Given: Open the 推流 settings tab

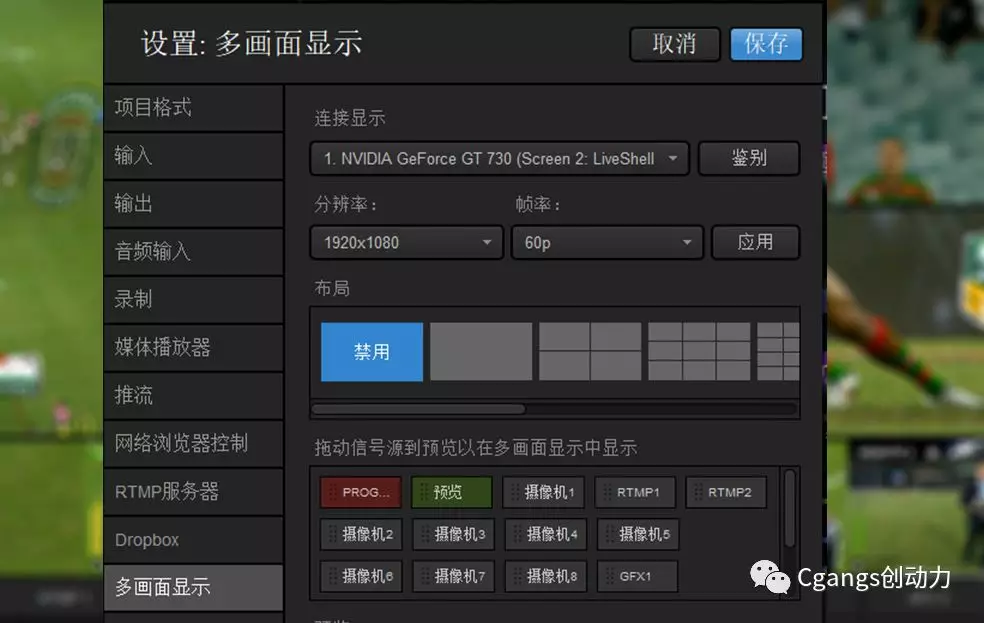Looking at the screenshot, I should pos(193,396).
